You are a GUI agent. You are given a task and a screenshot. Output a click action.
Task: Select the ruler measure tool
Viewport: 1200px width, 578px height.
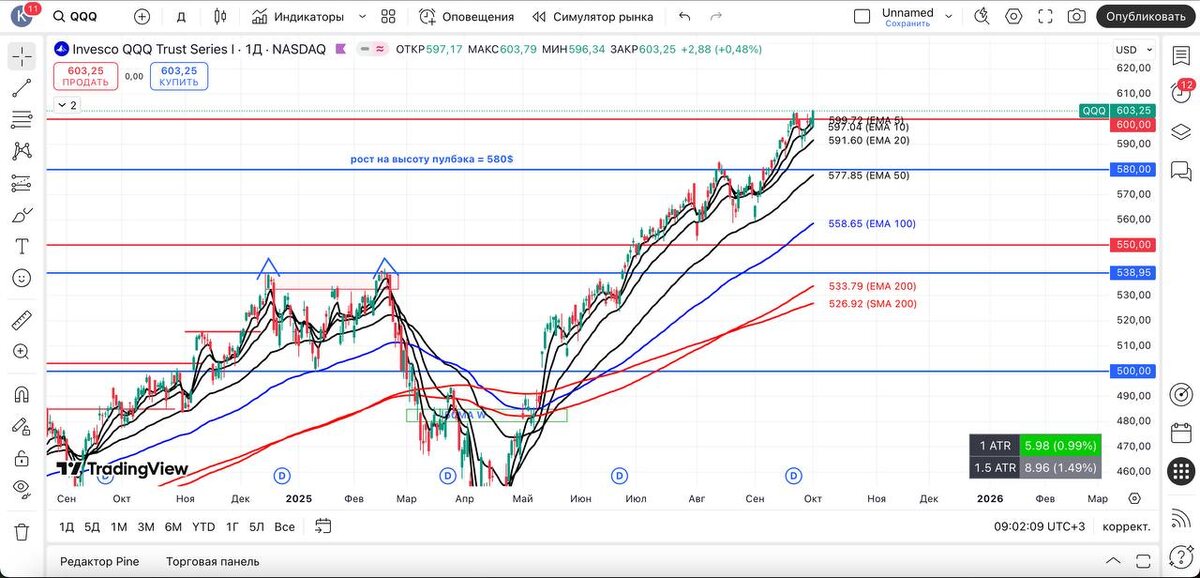pyautogui.click(x=21, y=320)
